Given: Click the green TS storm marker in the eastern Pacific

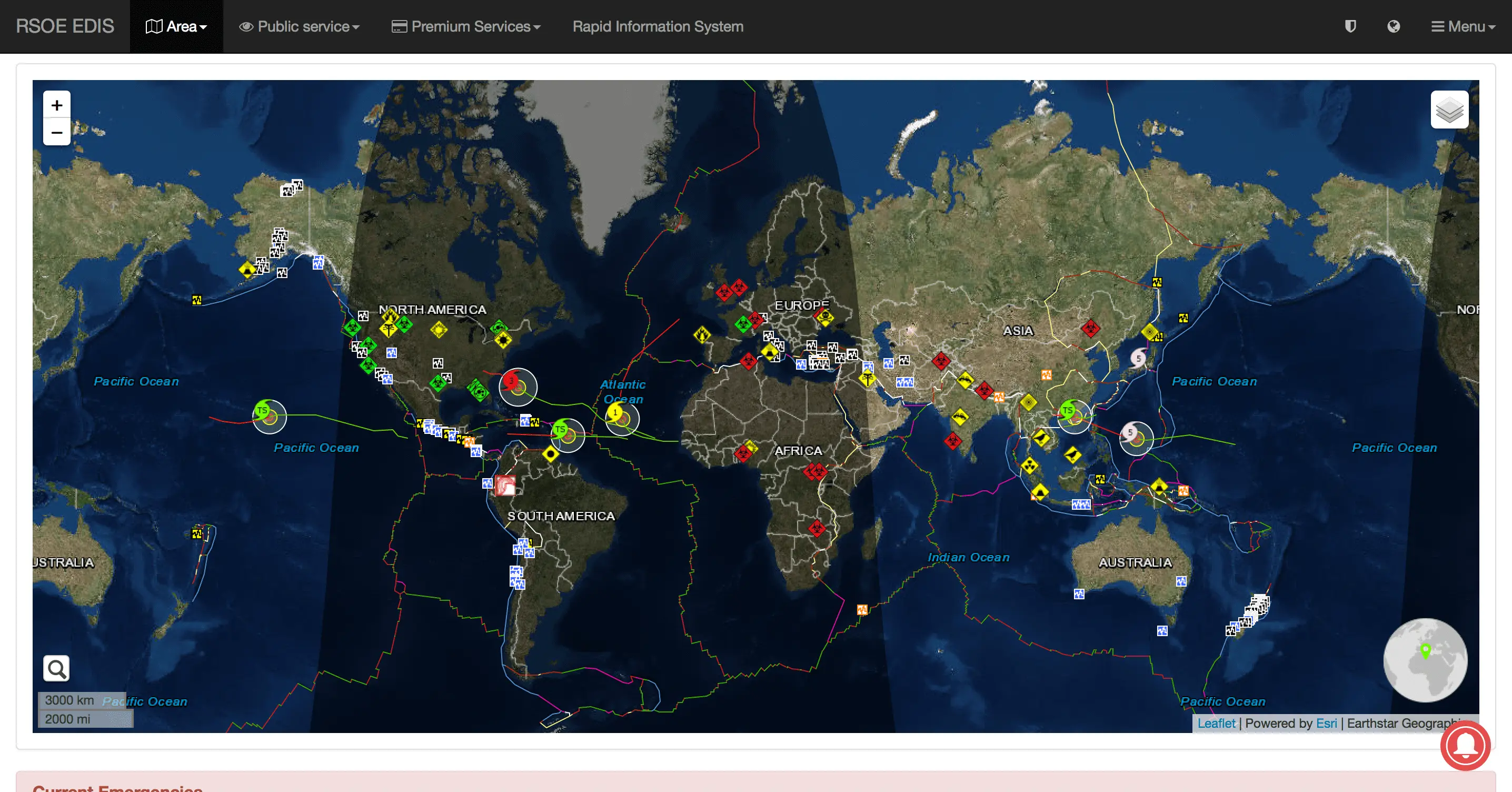Looking at the screenshot, I should (x=263, y=410).
